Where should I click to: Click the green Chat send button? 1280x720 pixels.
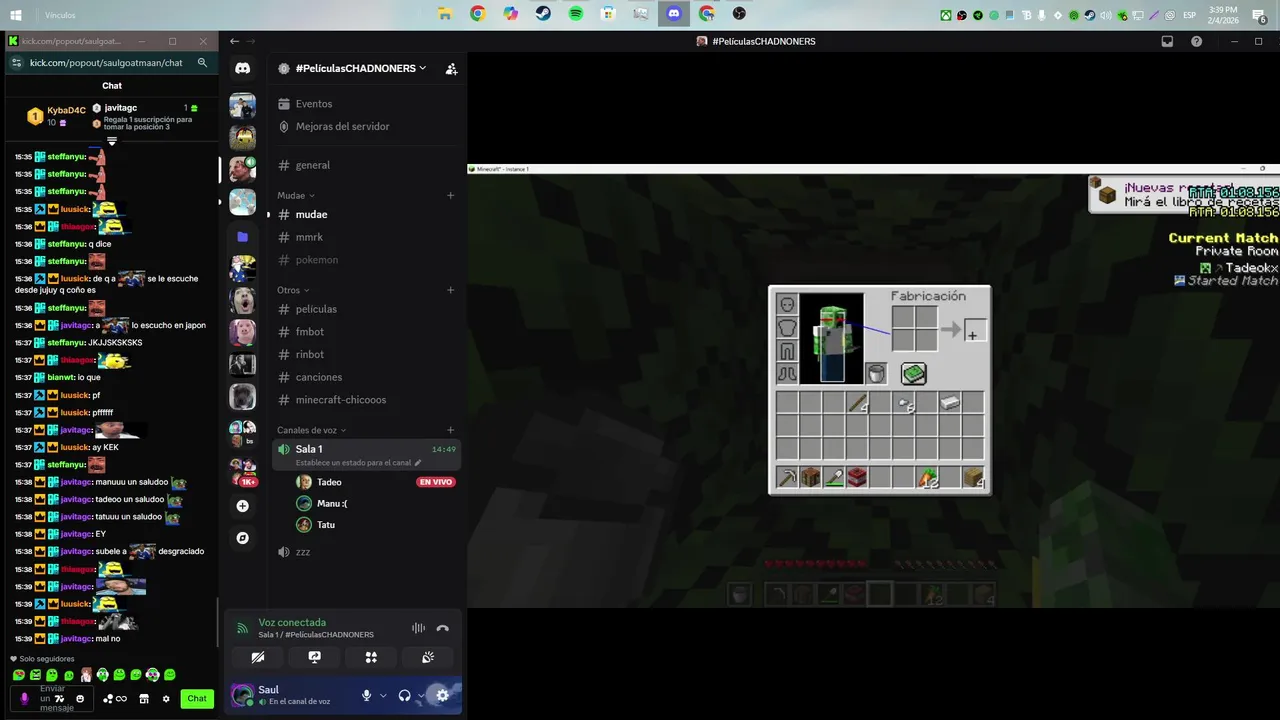tap(197, 698)
